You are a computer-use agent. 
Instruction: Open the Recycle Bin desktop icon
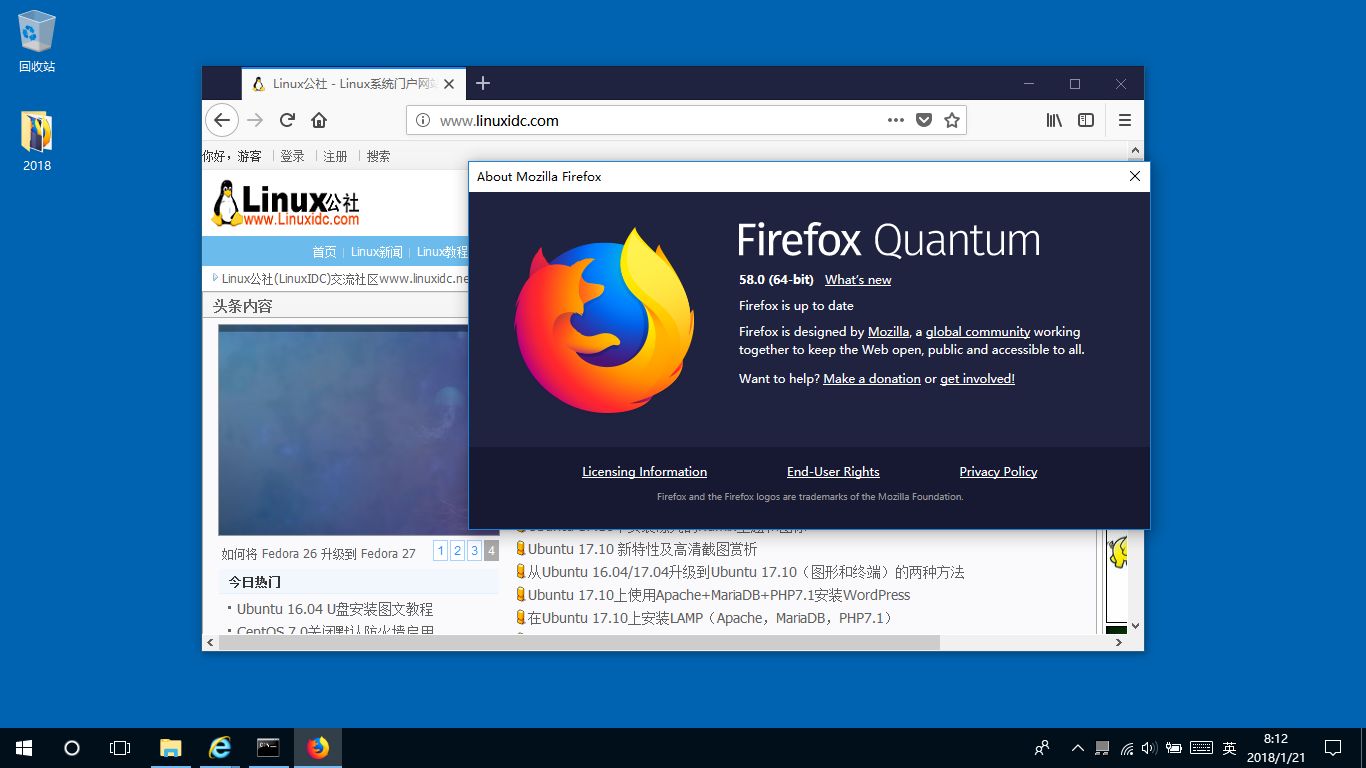coord(37,42)
